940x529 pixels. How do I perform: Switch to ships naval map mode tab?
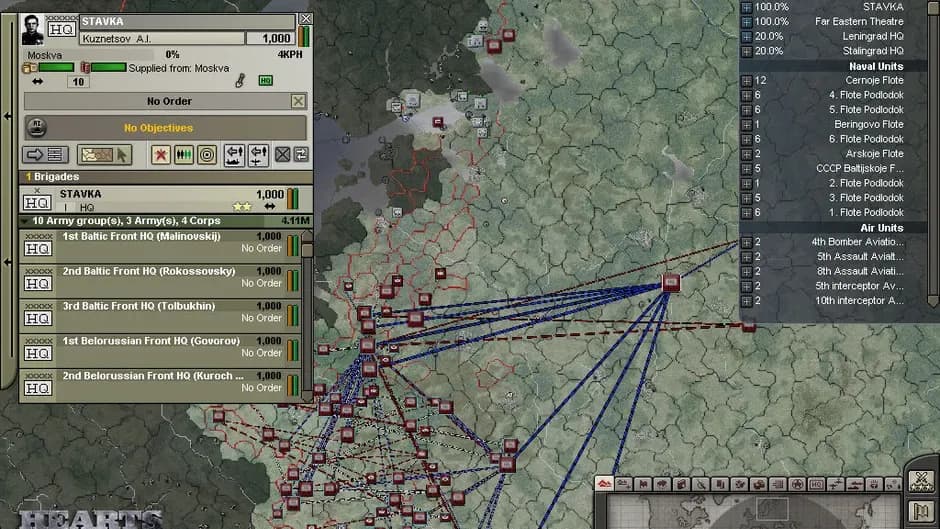[x=854, y=484]
